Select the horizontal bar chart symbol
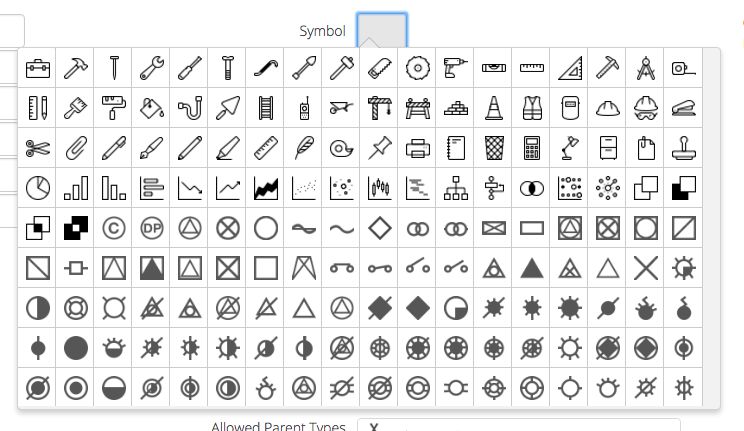 pyautogui.click(x=152, y=188)
